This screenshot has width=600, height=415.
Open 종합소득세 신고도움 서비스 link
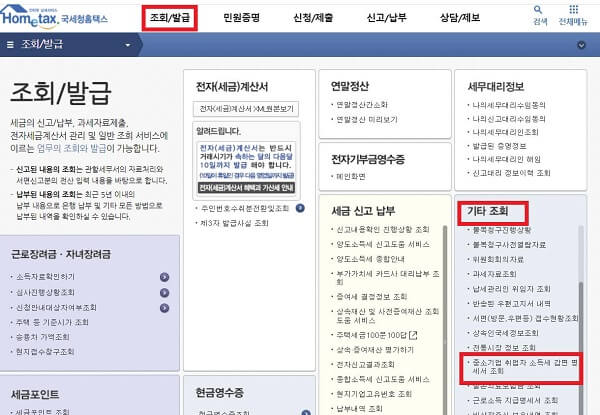383,379
